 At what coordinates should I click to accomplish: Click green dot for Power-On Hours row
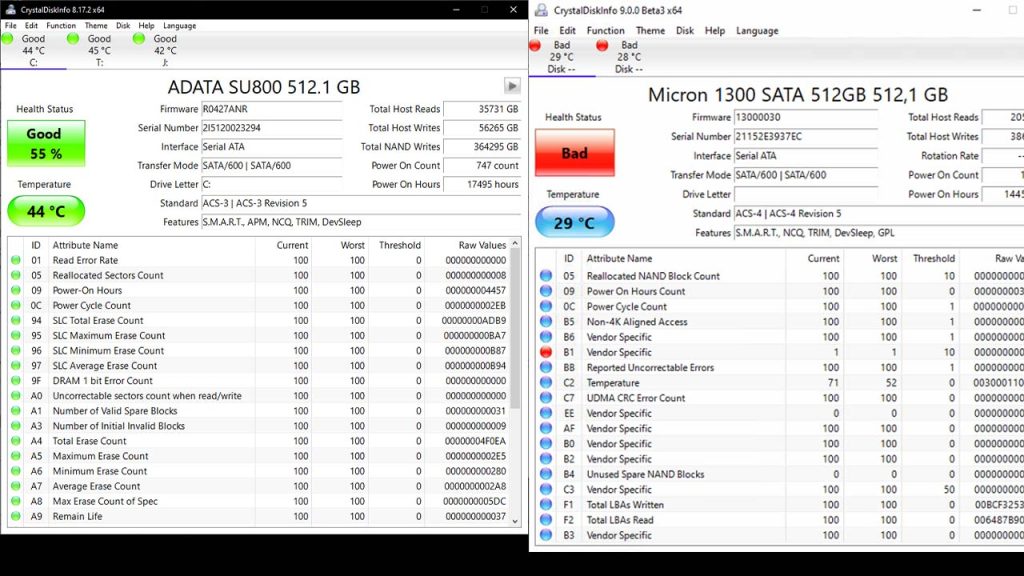(16, 290)
